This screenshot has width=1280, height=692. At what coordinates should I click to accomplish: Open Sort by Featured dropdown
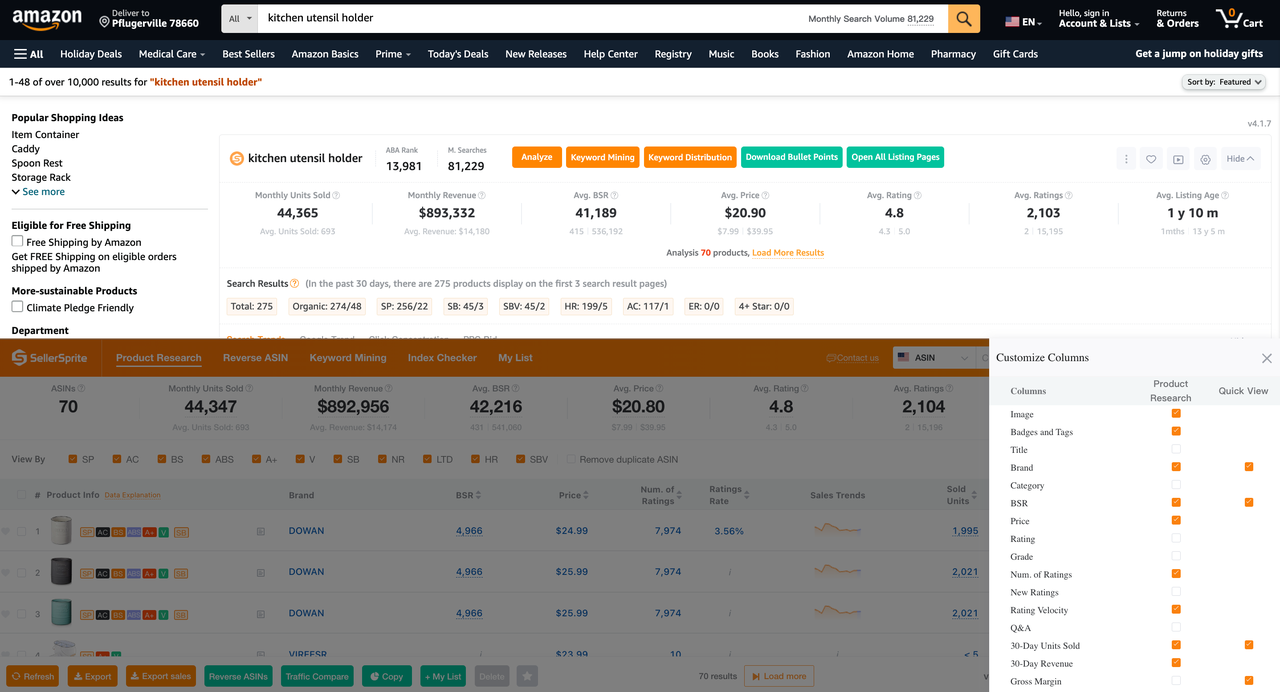1224,82
